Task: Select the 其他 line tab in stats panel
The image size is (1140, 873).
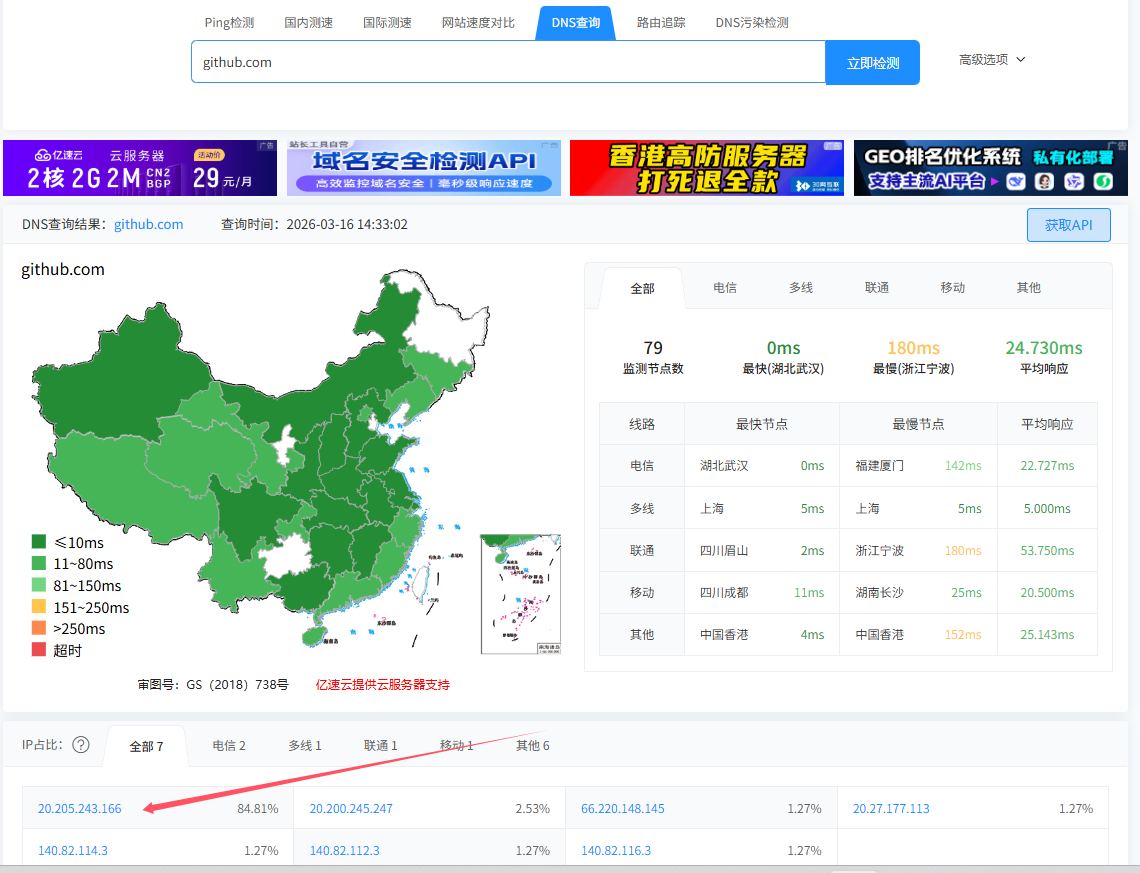Action: coord(1028,288)
